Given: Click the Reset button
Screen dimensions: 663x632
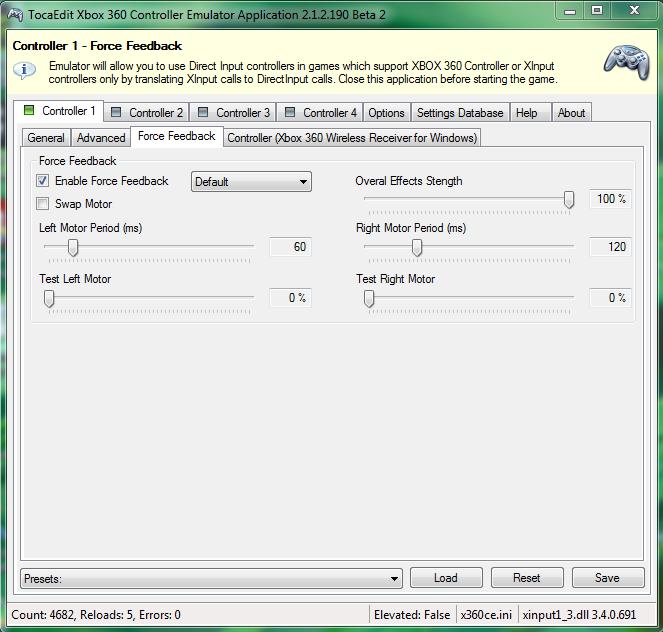Looking at the screenshot, I should pyautogui.click(x=527, y=578).
